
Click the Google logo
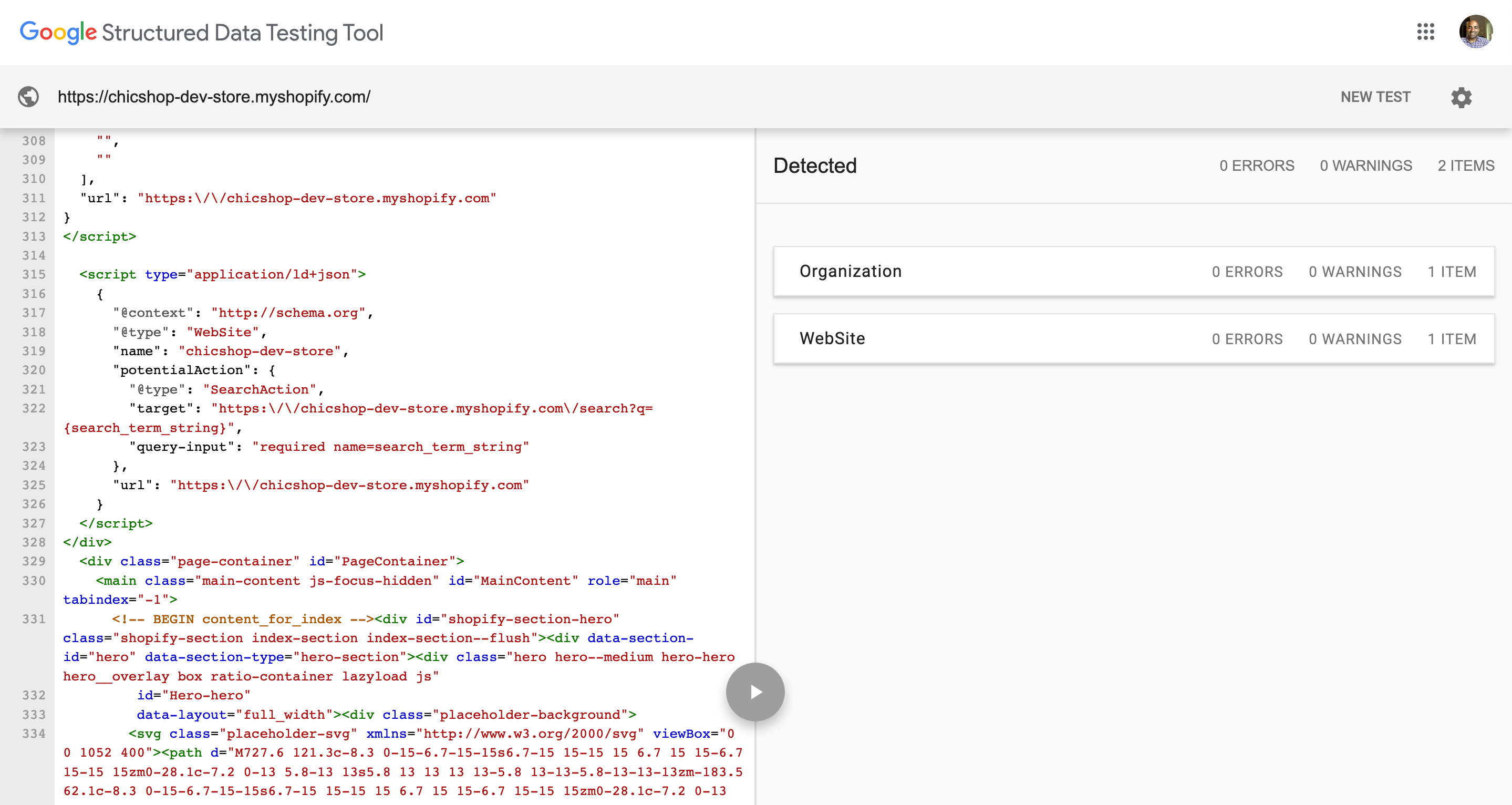click(x=58, y=32)
